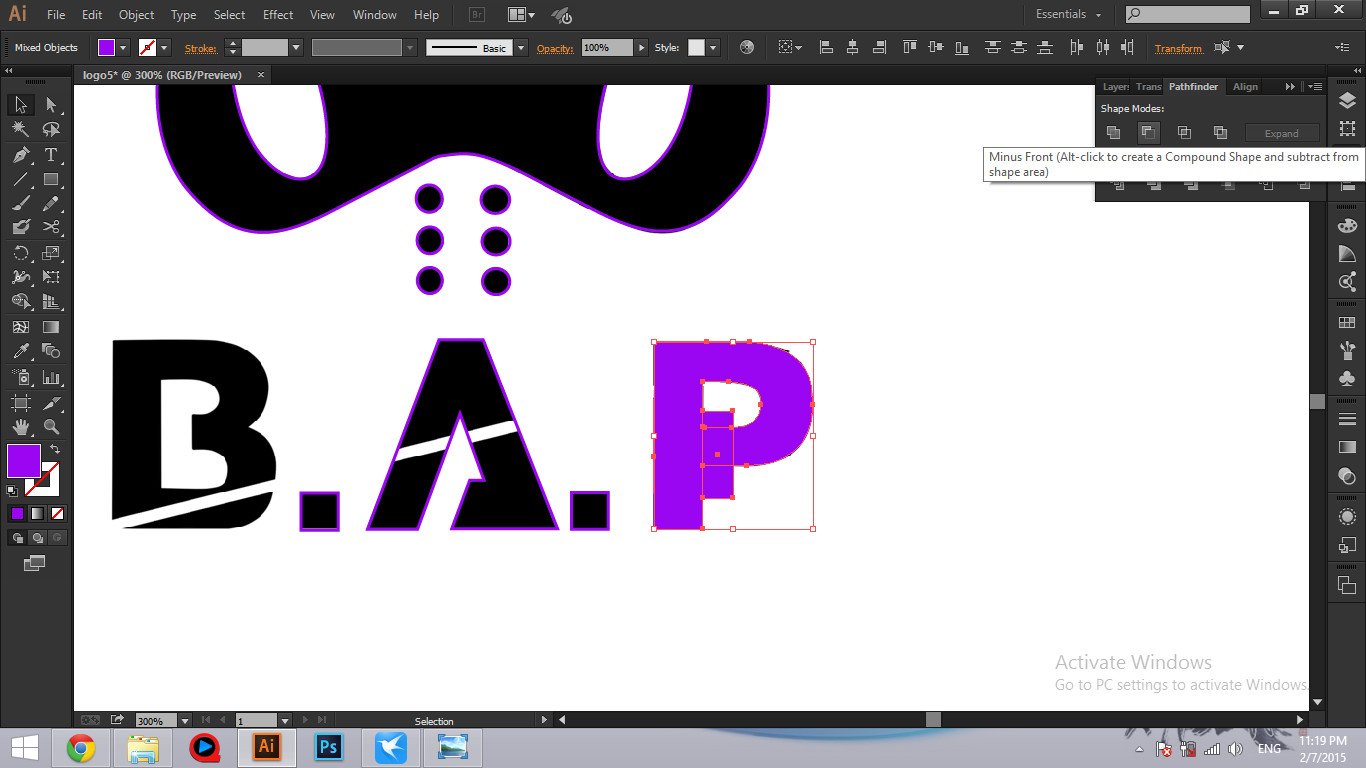The height and width of the screenshot is (768, 1366).
Task: Enable Draw Normal mode
Action: pyautogui.click(x=17, y=537)
